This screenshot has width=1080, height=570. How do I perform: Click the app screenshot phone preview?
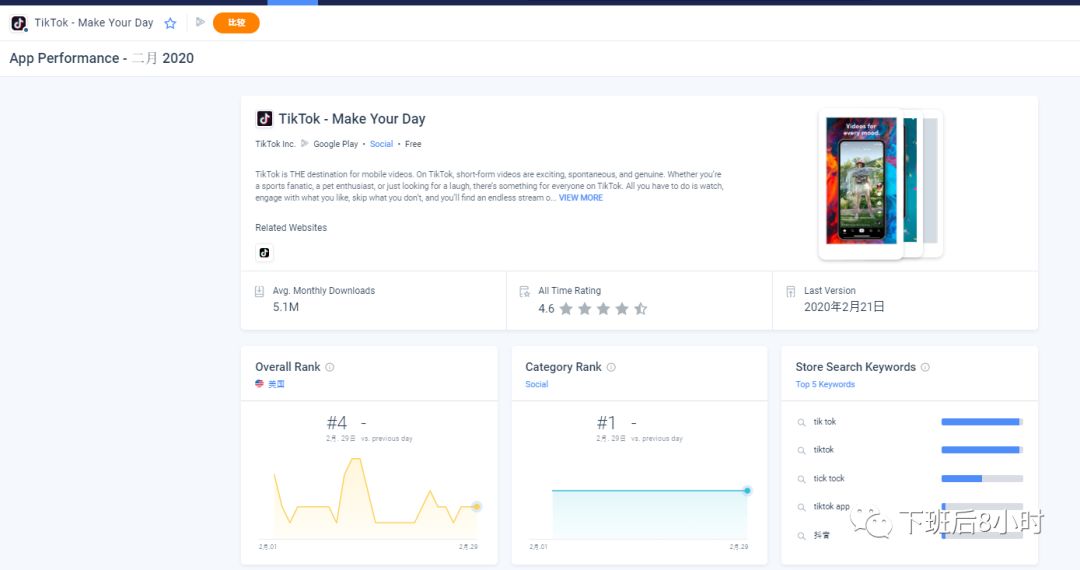(860, 183)
